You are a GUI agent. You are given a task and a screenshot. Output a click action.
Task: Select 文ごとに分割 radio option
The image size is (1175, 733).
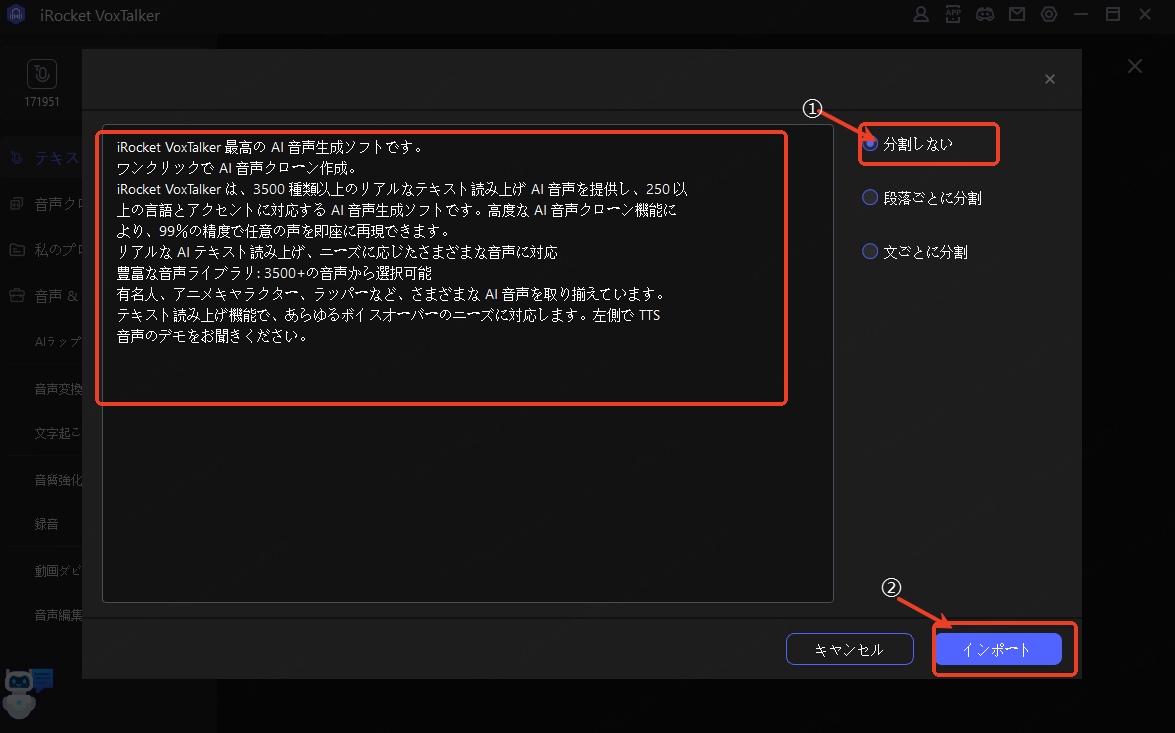[x=915, y=252]
